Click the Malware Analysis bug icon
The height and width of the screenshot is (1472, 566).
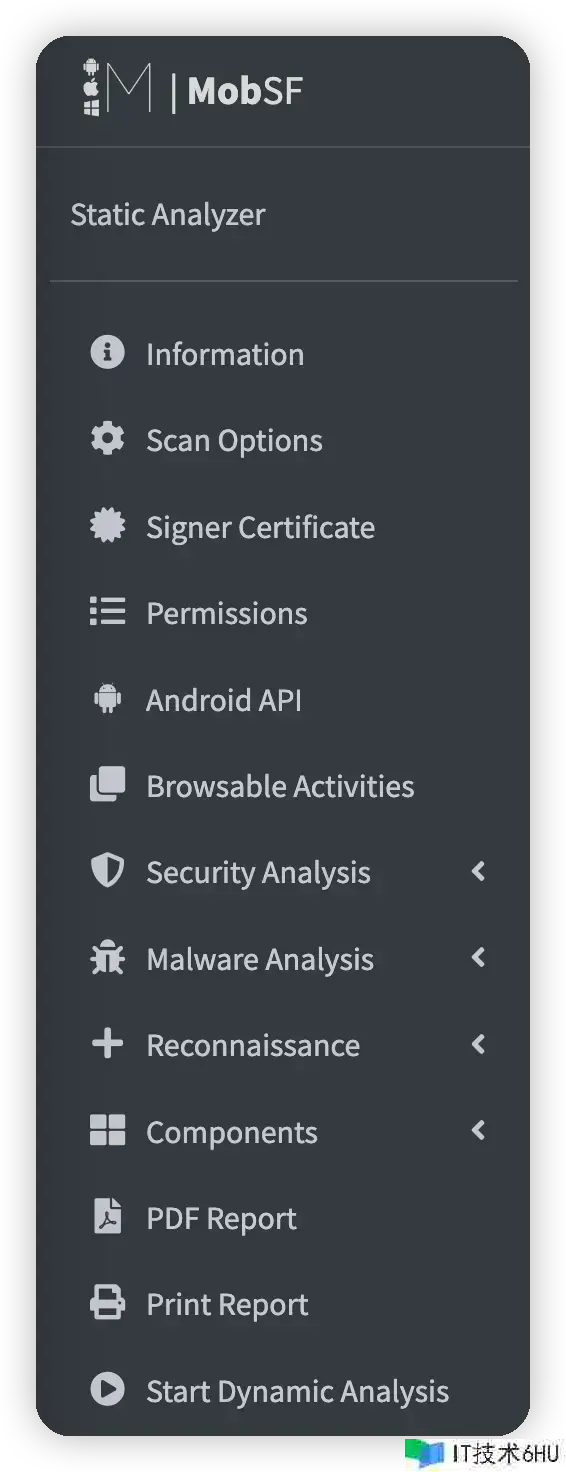(x=107, y=958)
